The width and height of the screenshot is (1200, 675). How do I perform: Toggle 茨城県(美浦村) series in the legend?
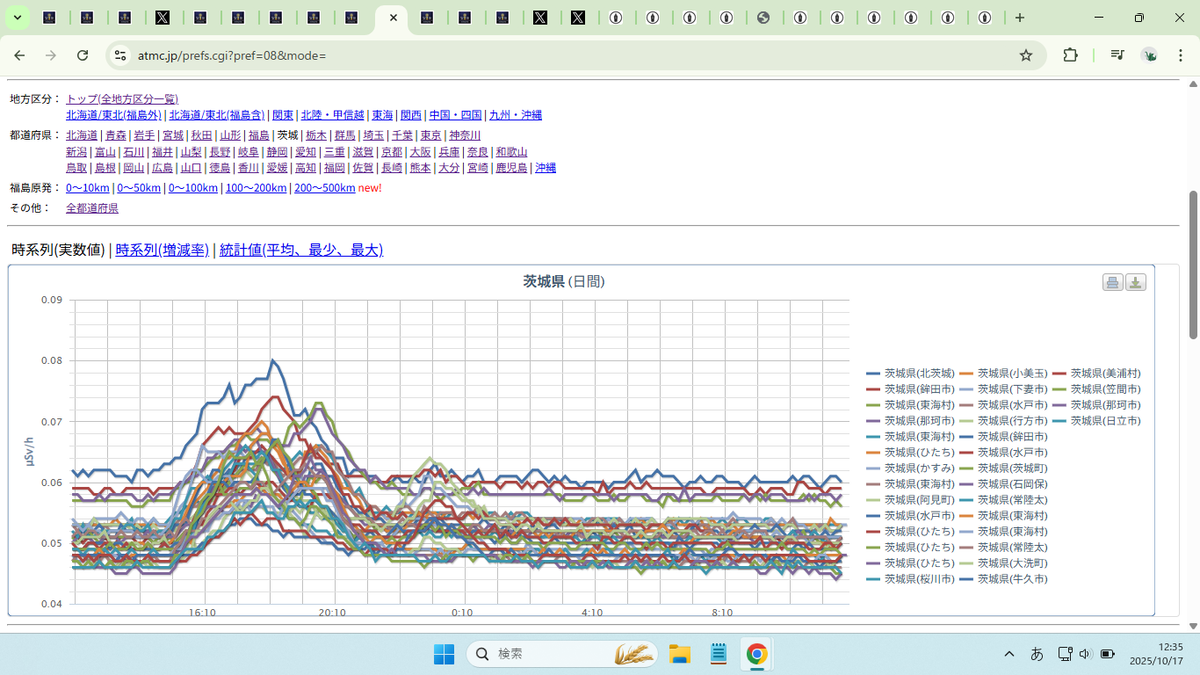(1105, 373)
